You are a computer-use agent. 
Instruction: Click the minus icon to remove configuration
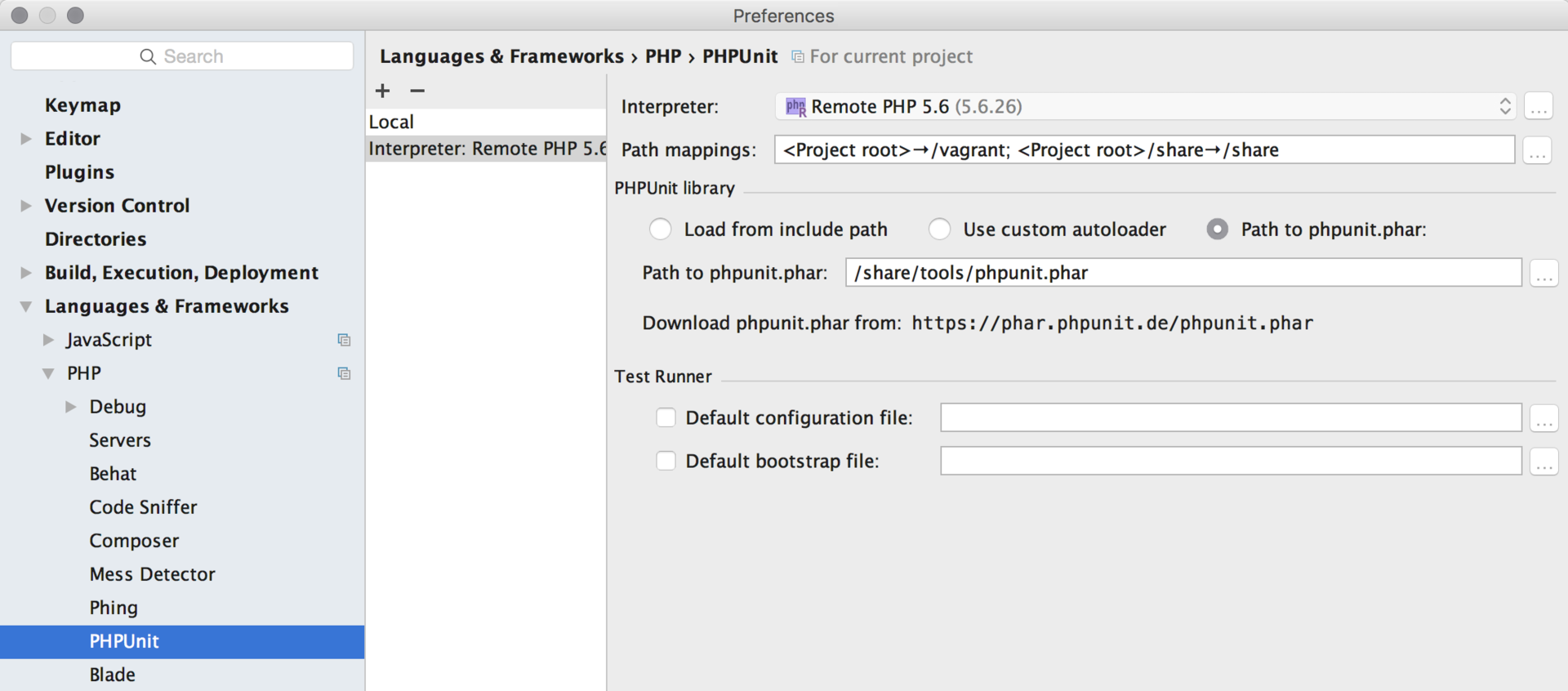417,91
